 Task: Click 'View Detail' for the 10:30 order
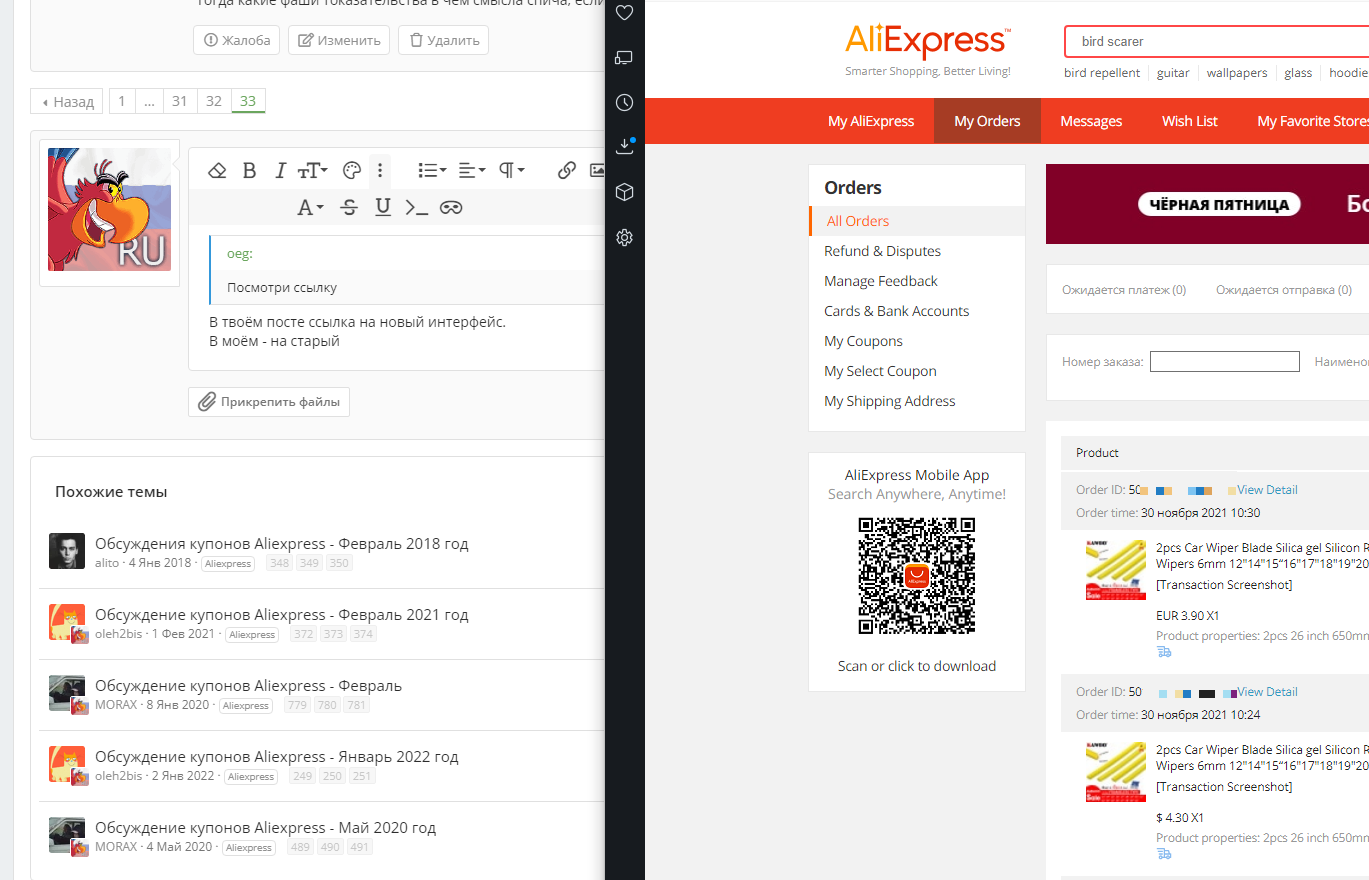point(1267,490)
